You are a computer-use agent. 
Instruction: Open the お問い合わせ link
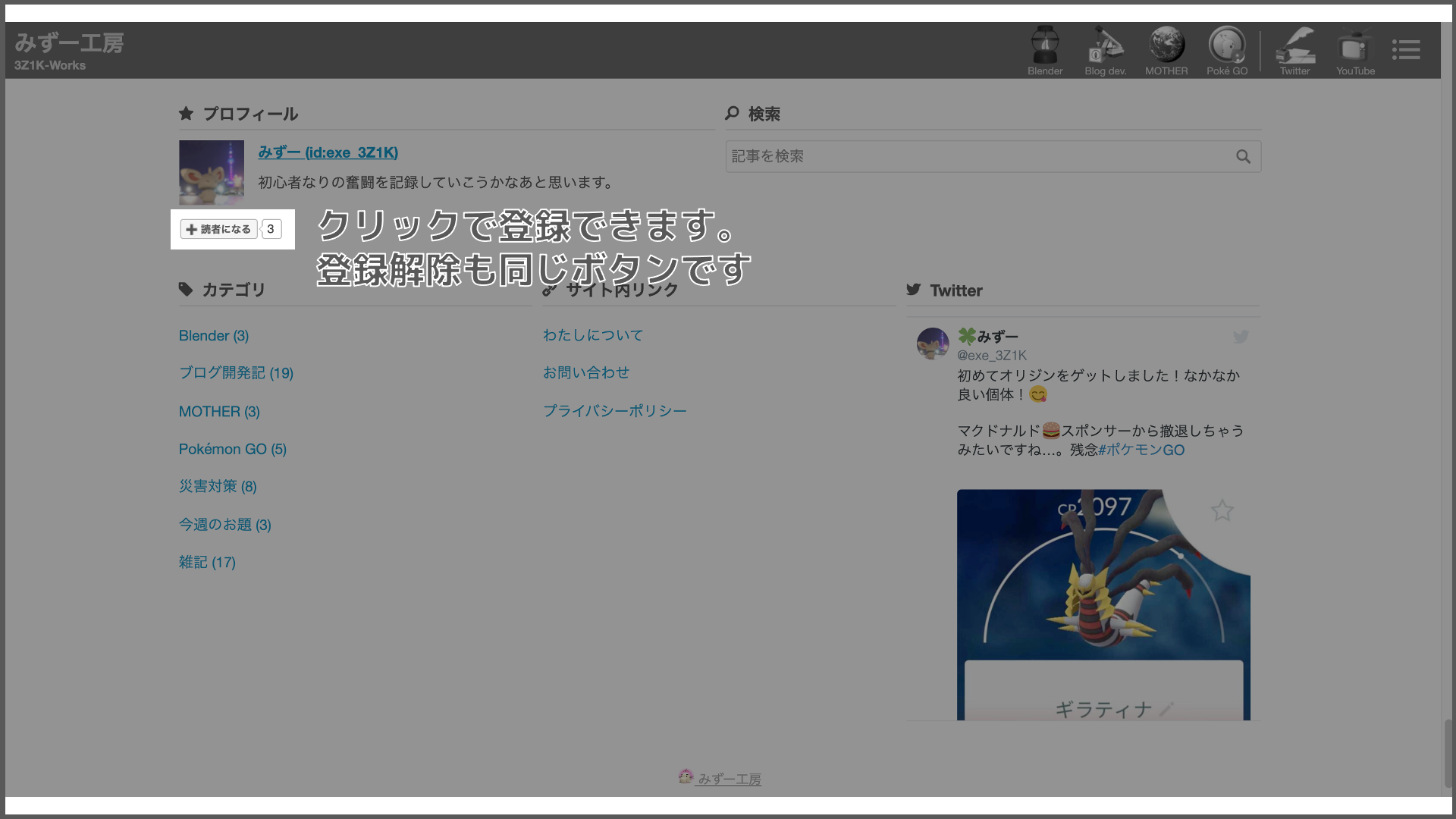tap(586, 372)
